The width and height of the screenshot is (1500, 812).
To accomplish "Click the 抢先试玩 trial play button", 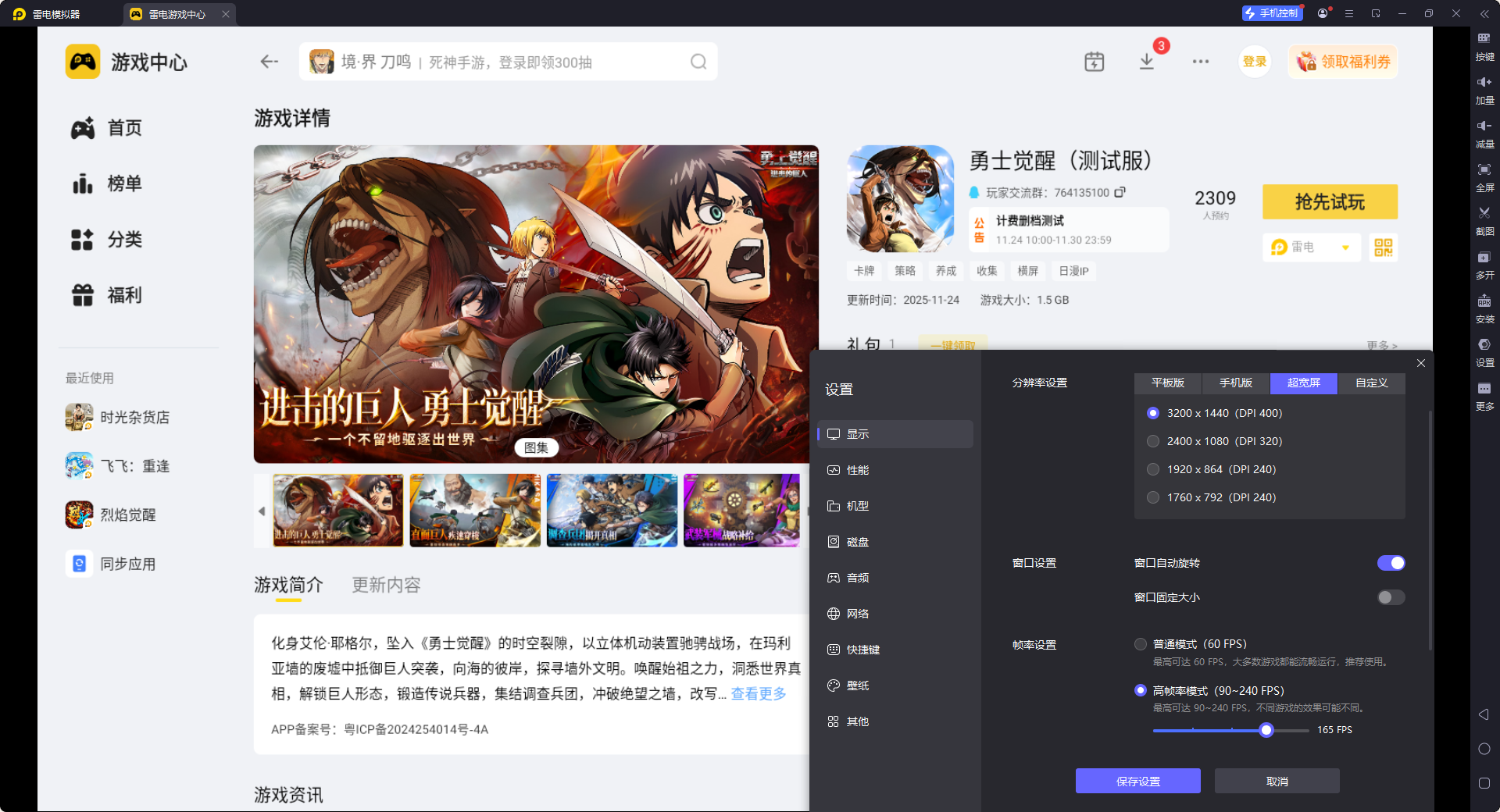I will [1329, 201].
